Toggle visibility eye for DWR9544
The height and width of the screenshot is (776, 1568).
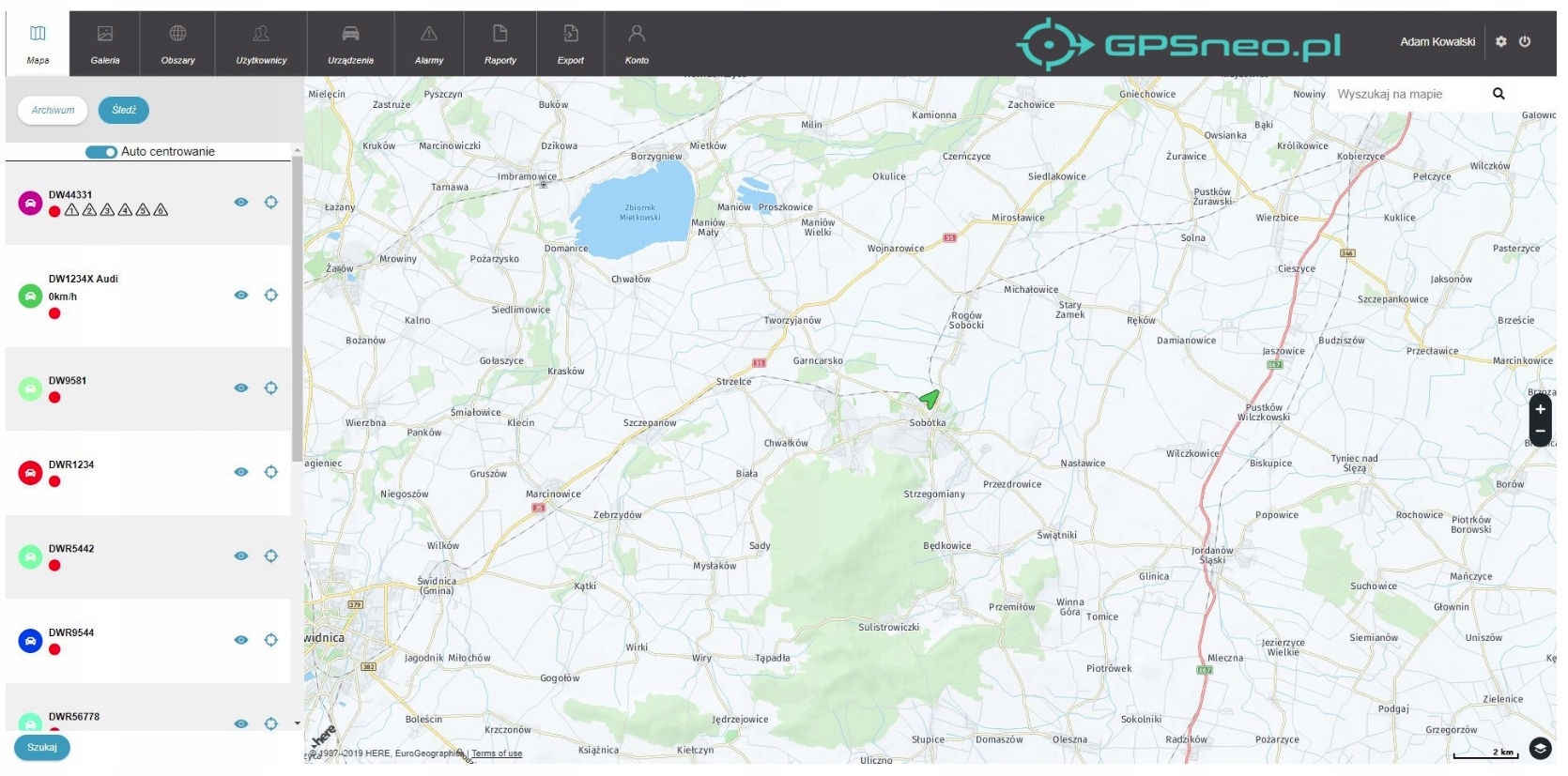pos(241,640)
